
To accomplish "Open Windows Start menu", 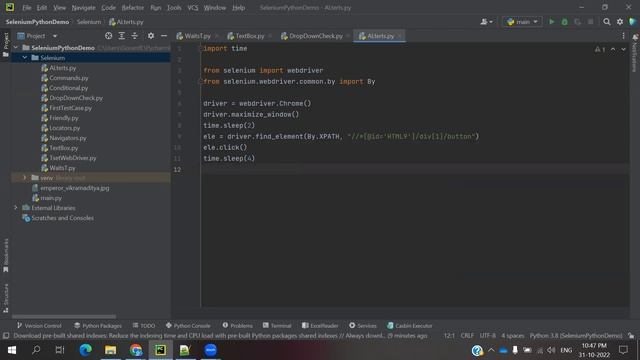I will (12, 350).
